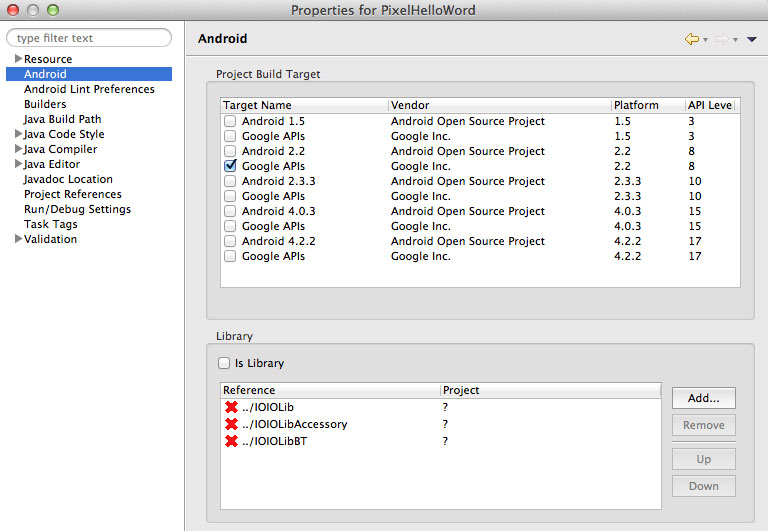Click the Add... library button
The height and width of the screenshot is (531, 768).
pos(703,398)
